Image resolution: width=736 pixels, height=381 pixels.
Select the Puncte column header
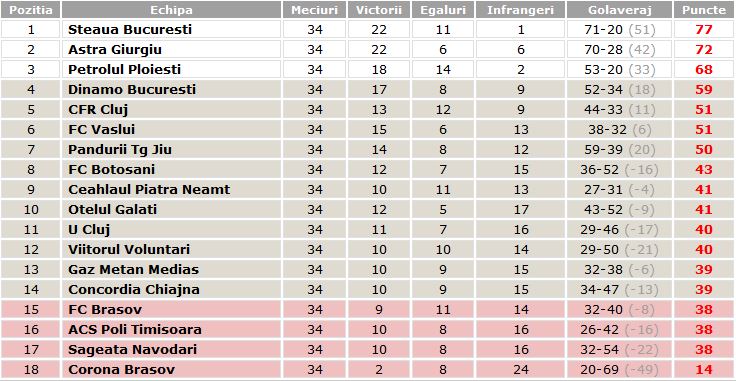[x=704, y=10]
